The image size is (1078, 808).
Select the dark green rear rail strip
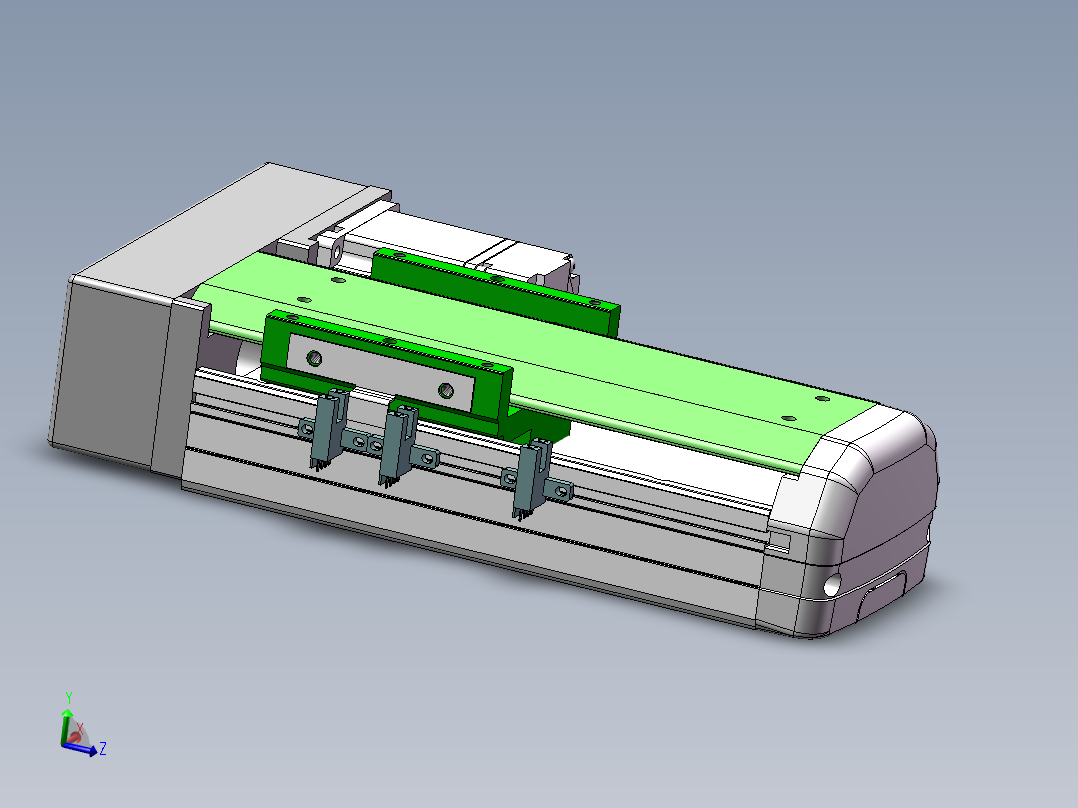[496, 292]
